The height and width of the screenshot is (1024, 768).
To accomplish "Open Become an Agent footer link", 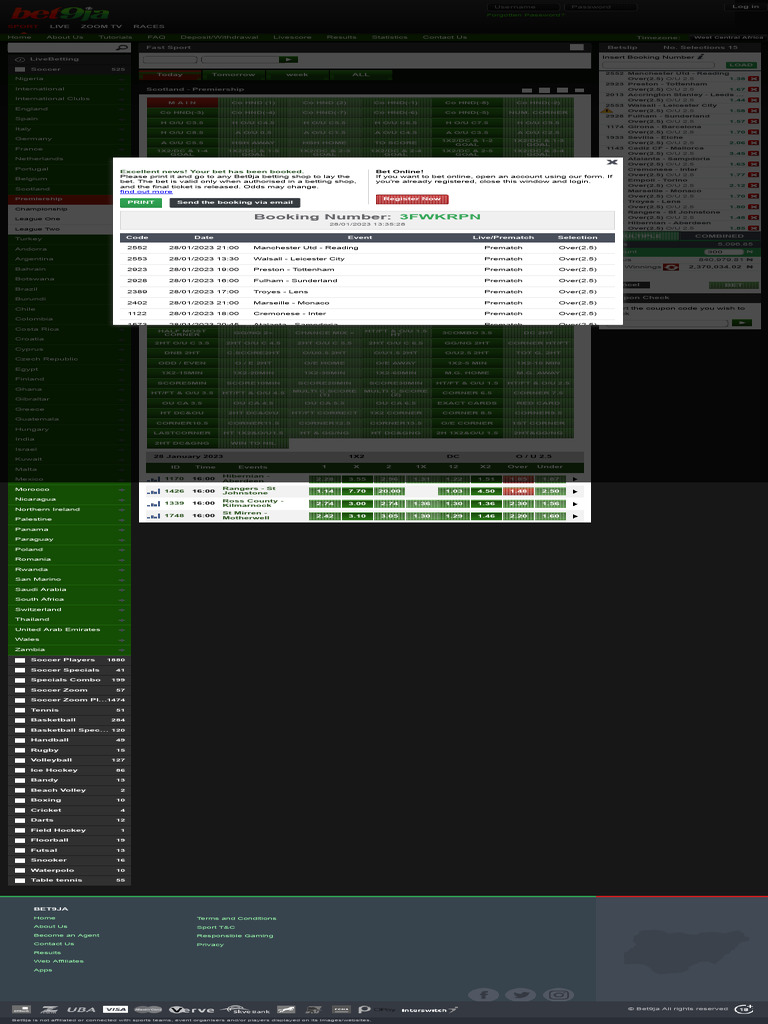I will 67,935.
